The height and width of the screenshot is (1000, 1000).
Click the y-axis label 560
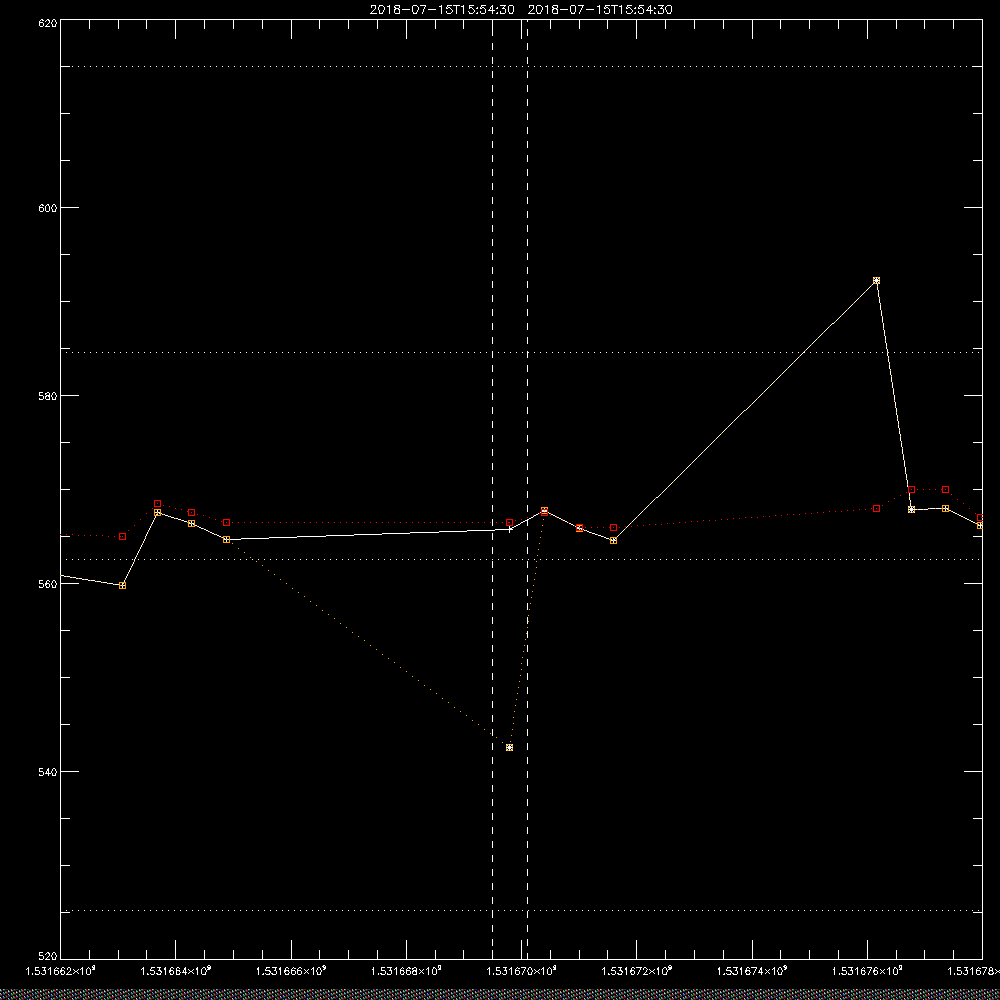pos(48,584)
